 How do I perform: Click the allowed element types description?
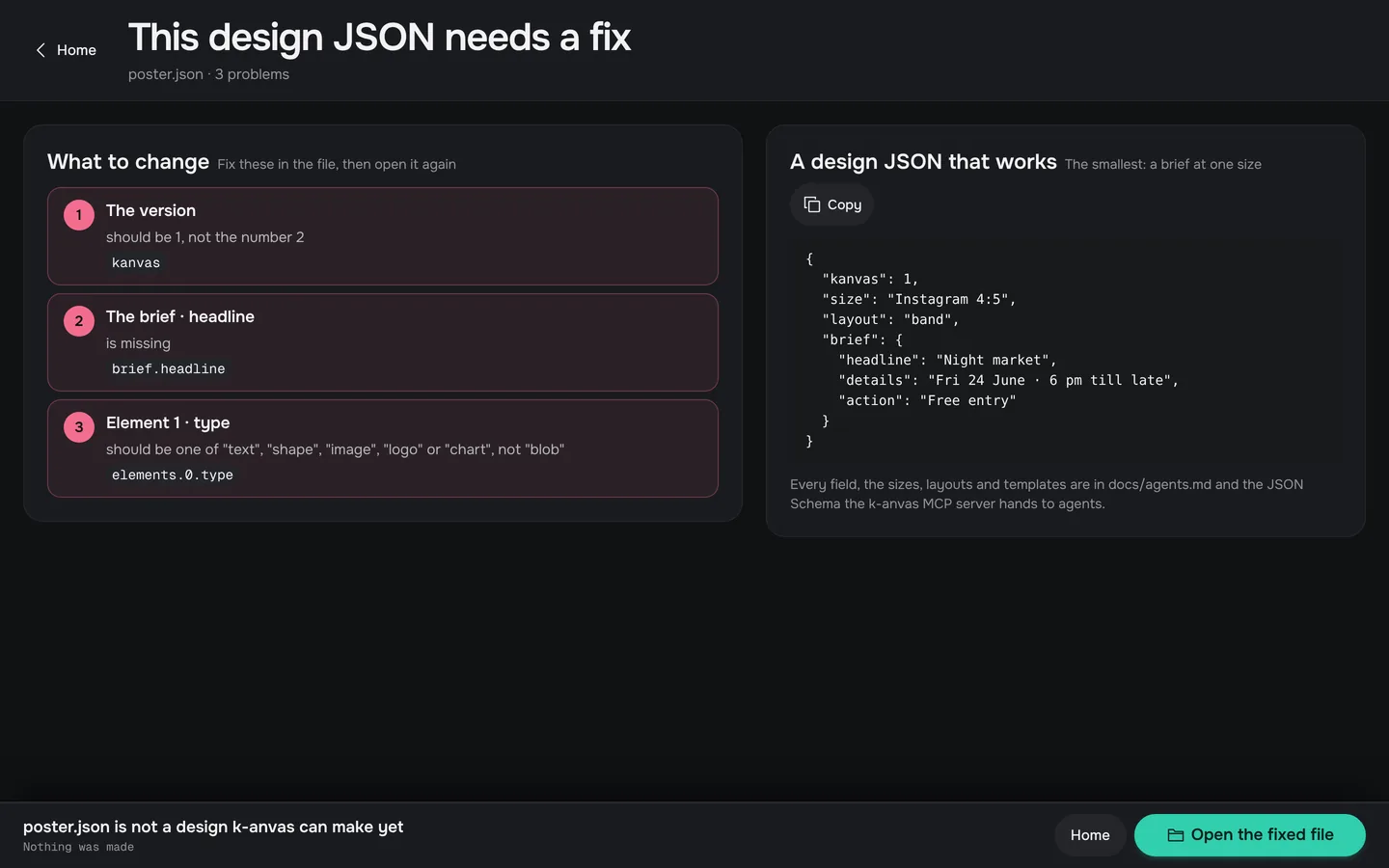click(335, 449)
